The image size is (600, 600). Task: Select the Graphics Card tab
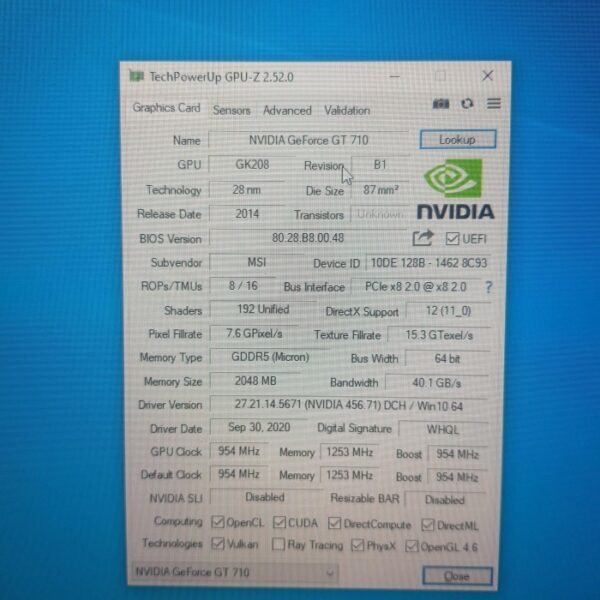coord(166,108)
